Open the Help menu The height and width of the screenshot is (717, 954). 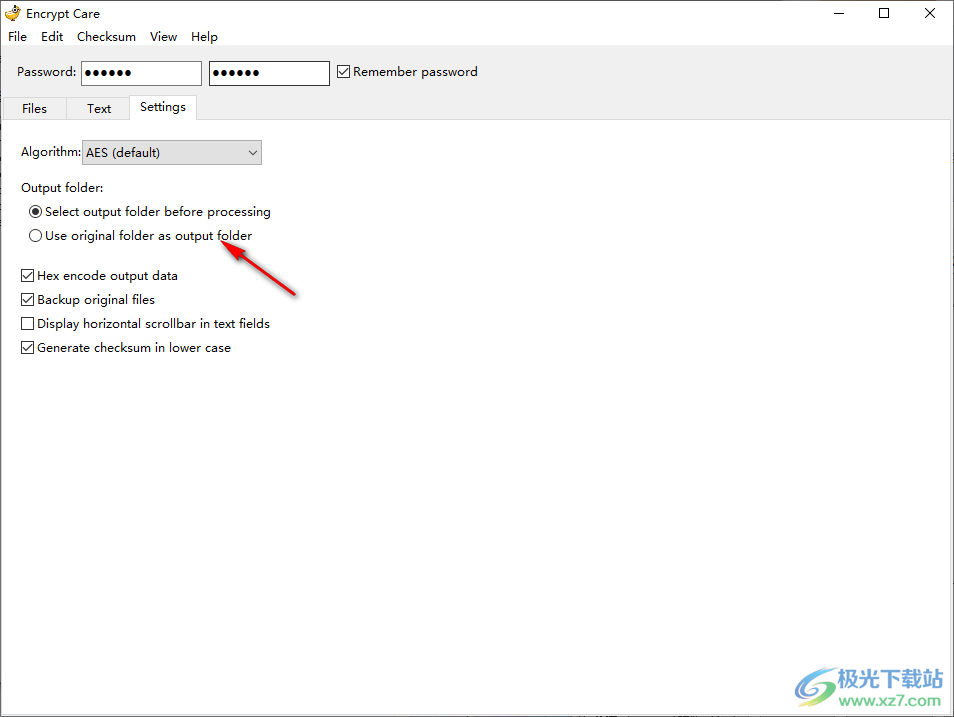[204, 37]
